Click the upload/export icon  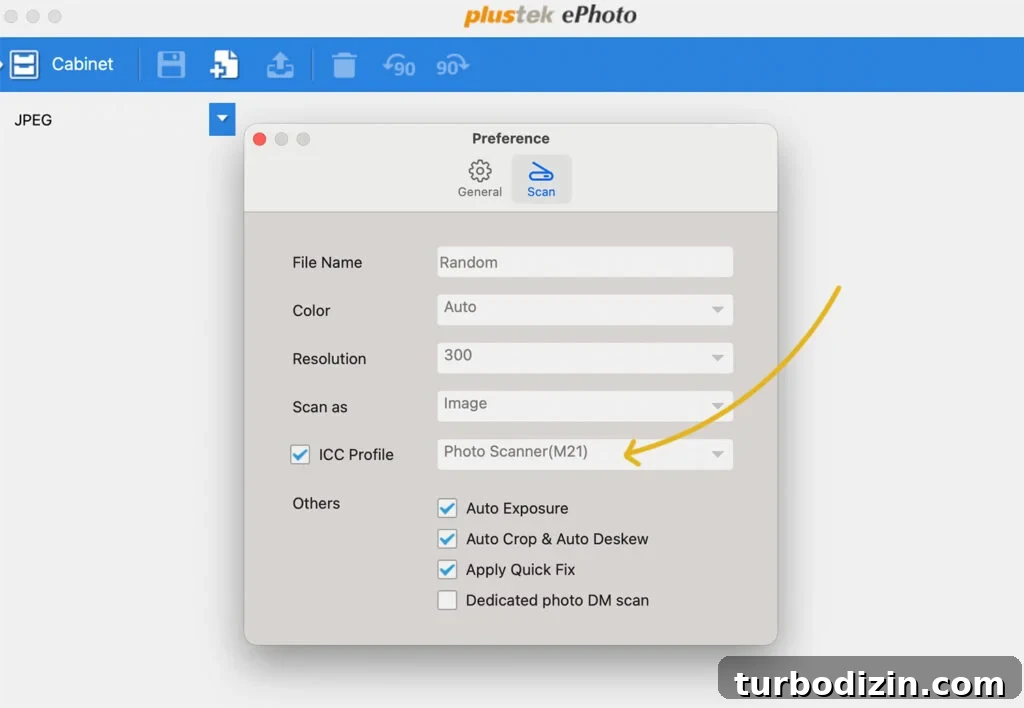coord(280,65)
